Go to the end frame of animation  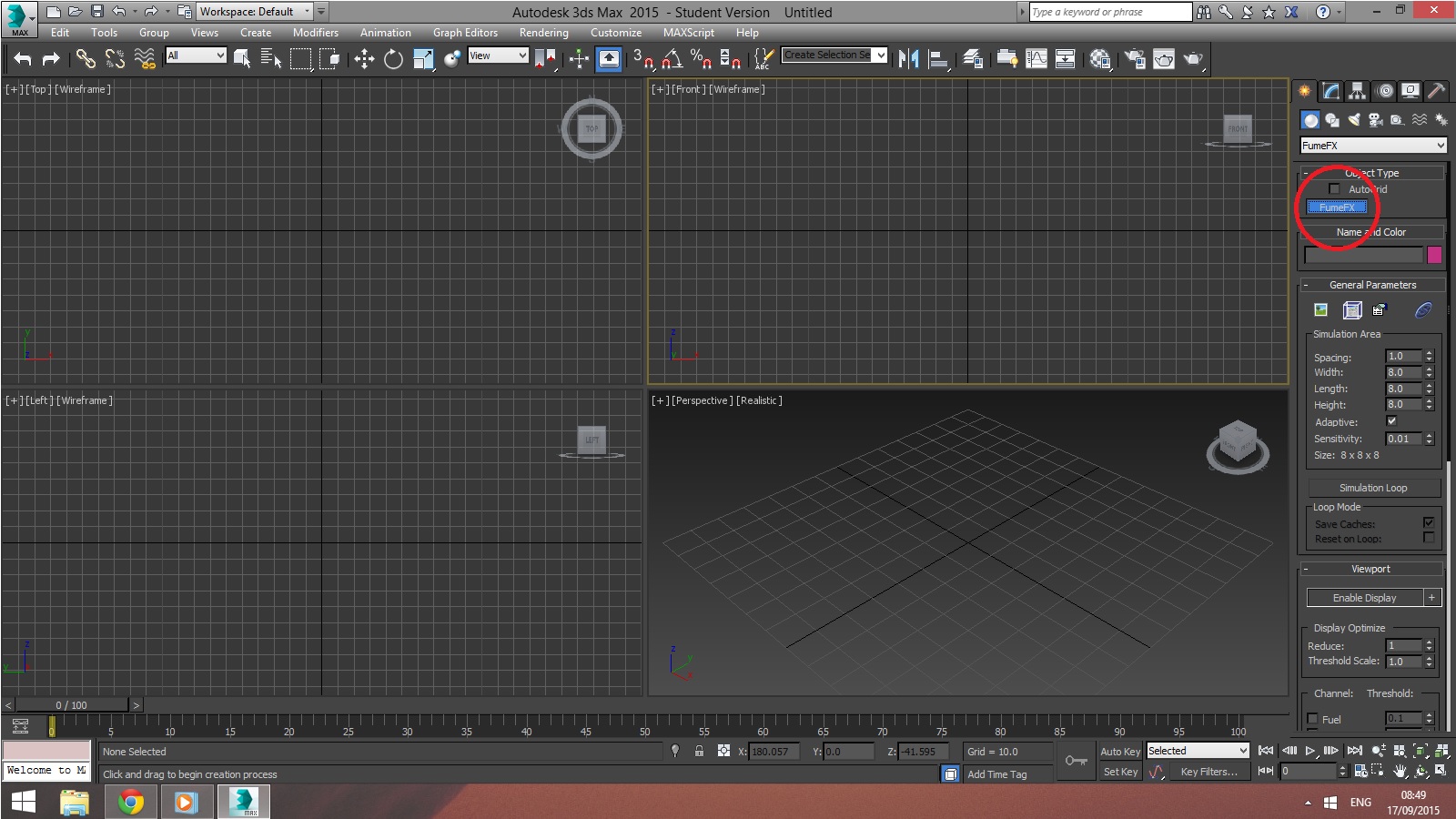(1354, 751)
